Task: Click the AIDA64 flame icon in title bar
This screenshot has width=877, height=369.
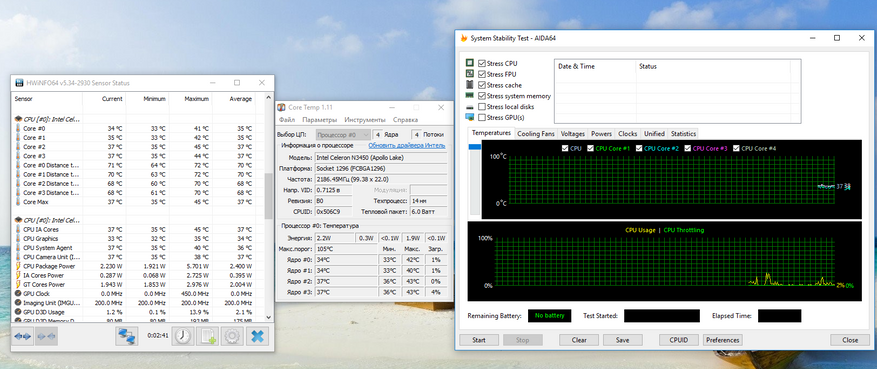Action: tap(464, 38)
